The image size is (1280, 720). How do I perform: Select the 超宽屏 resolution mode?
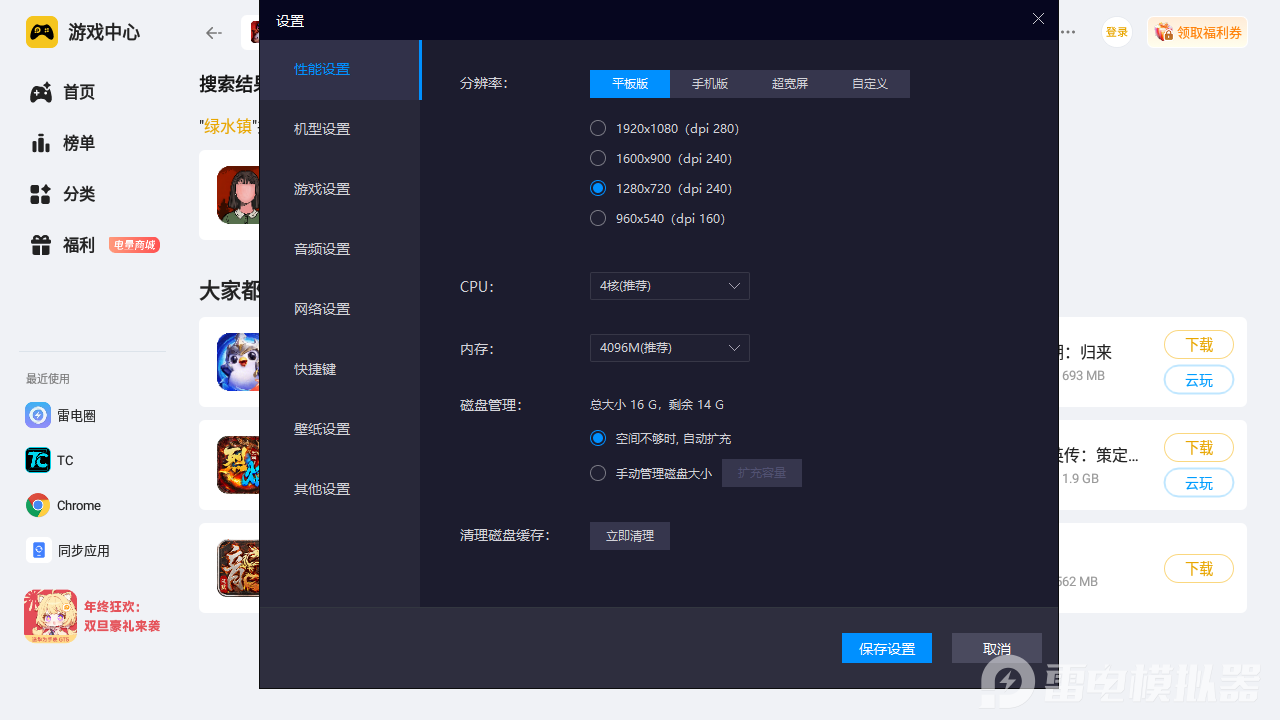click(x=790, y=84)
